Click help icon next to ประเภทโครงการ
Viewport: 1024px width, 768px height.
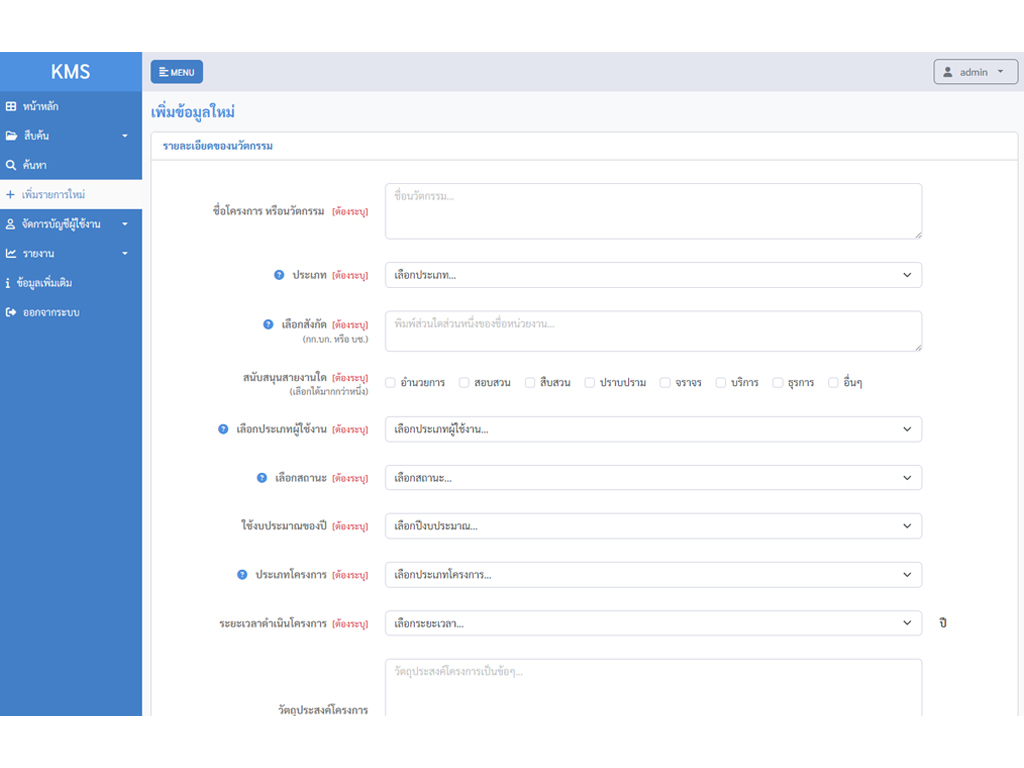click(242, 575)
